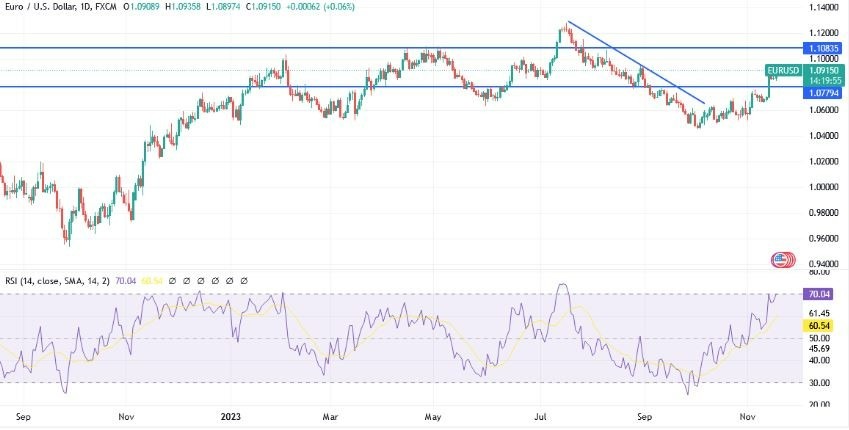Click the purple RSI legend value 70.04
849x430 pixels.
(x=125, y=281)
